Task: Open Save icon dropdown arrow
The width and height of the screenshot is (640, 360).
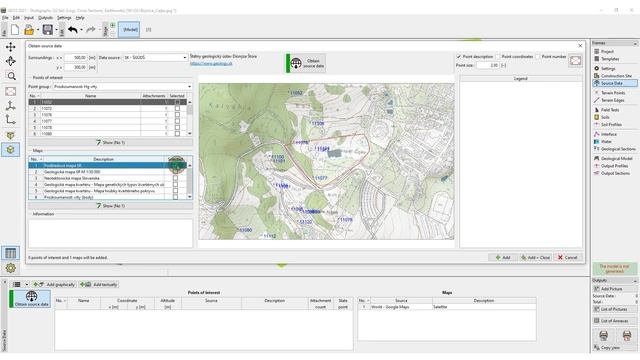Action: (x=56, y=30)
